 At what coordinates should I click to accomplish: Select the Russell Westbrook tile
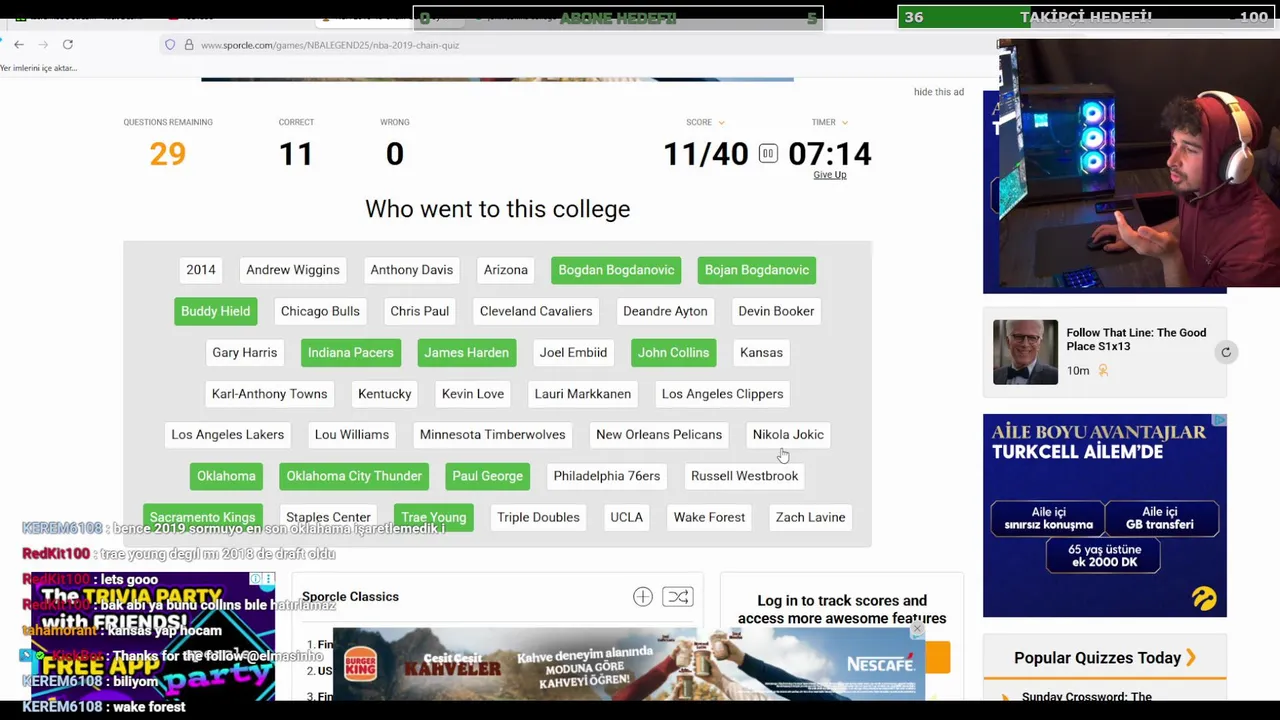pos(745,476)
